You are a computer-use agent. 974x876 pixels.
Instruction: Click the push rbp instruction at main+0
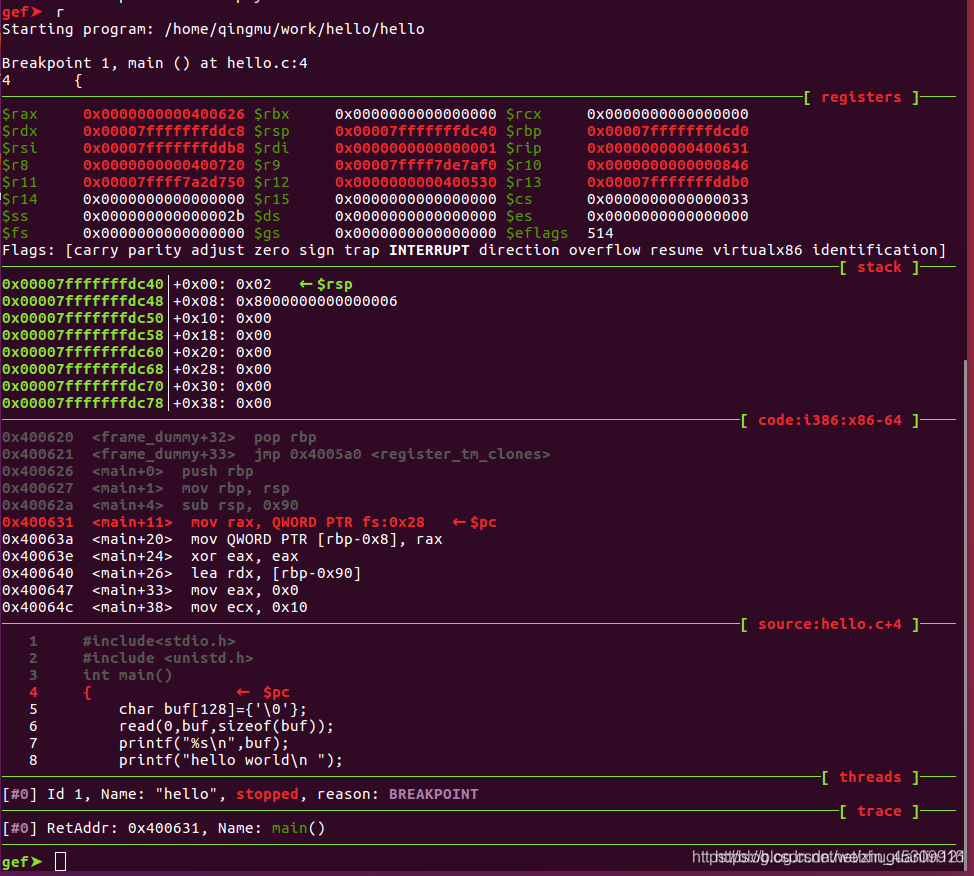[x=217, y=472]
